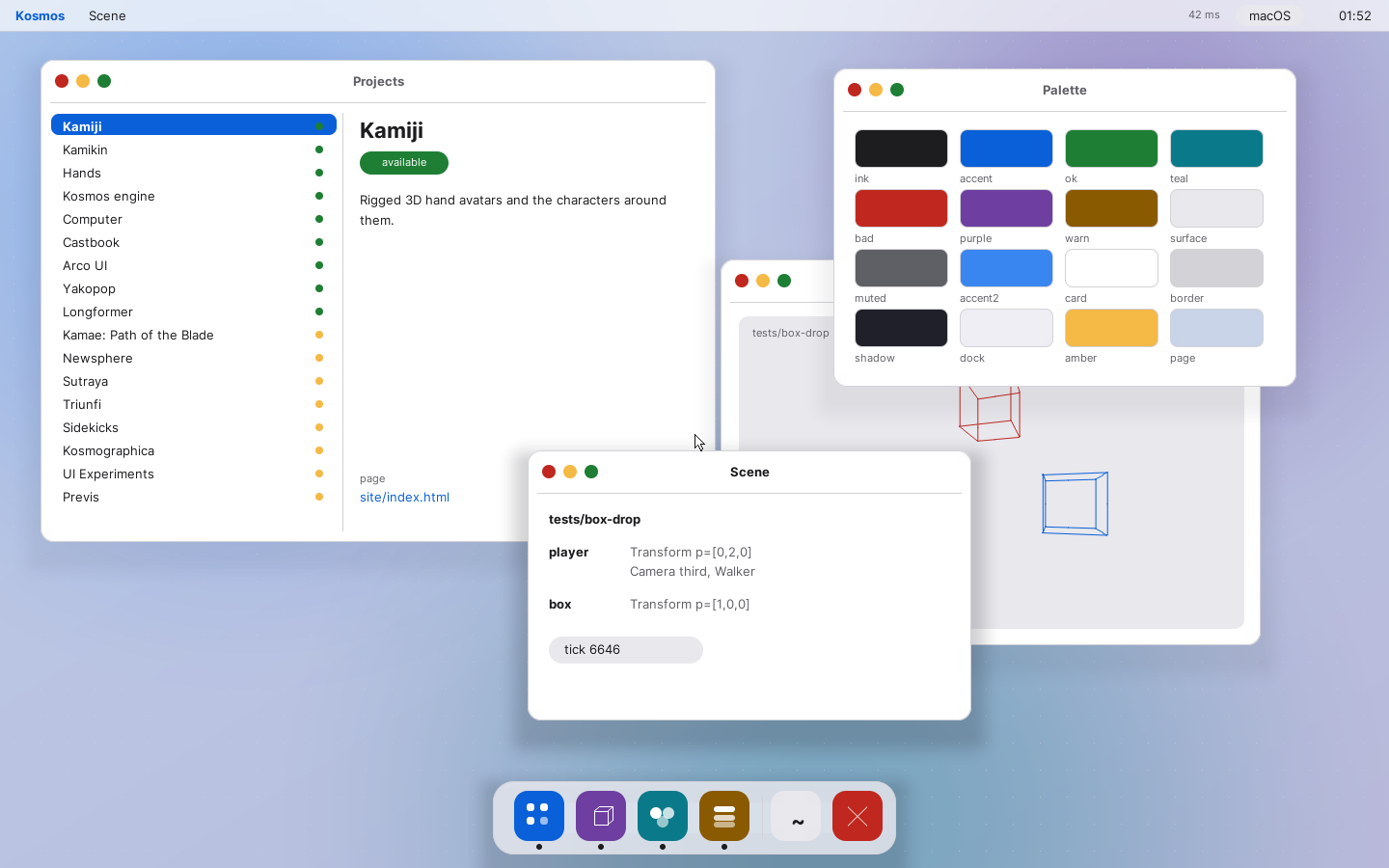Viewport: 1389px width, 868px height.
Task: Select the Yakopop project
Action: tap(194, 288)
